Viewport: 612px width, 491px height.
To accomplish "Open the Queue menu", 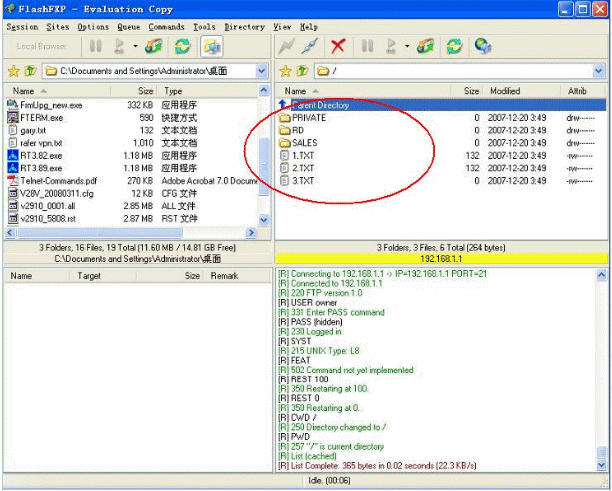I will [x=128, y=27].
